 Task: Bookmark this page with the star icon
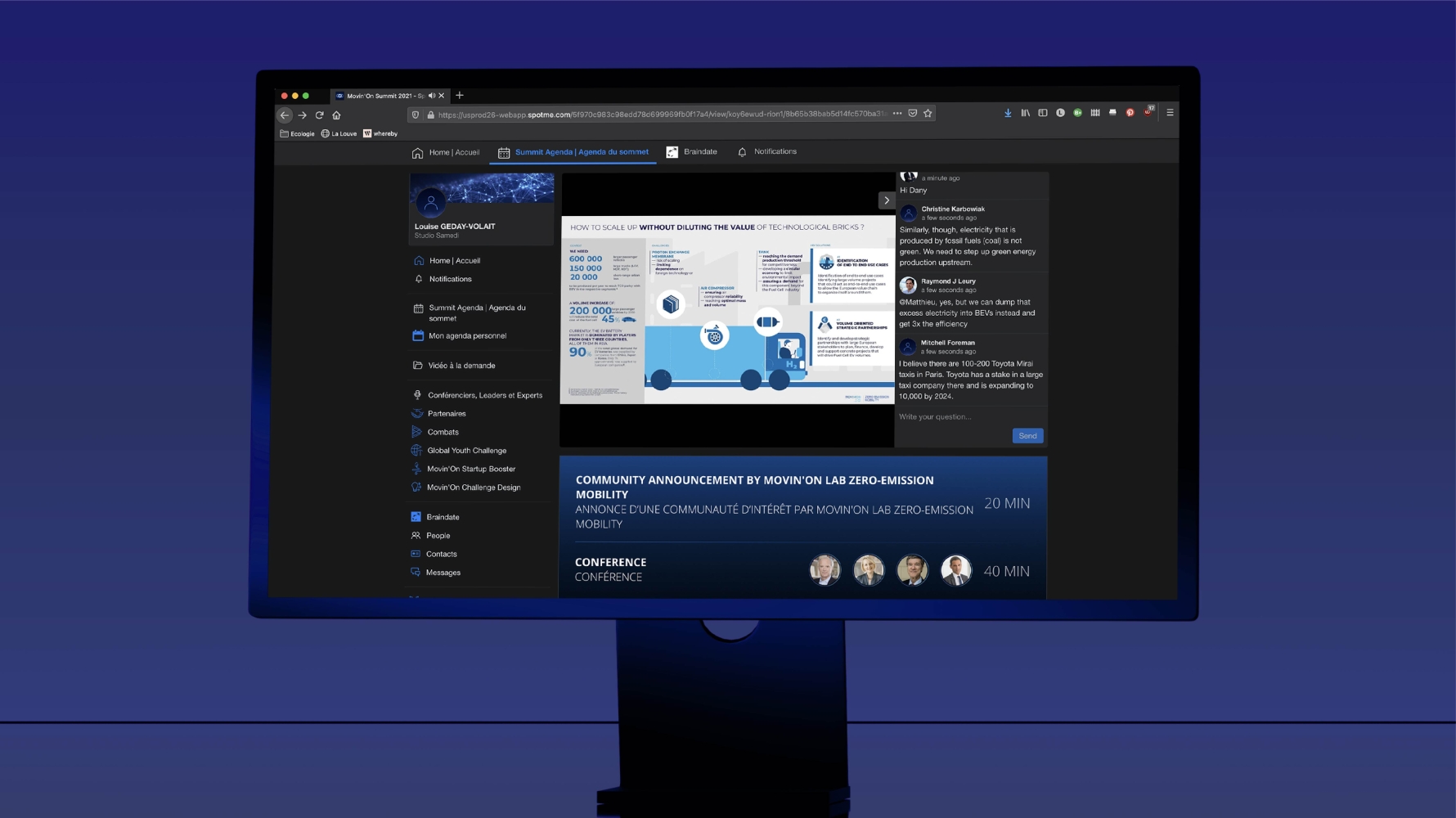[x=928, y=114]
